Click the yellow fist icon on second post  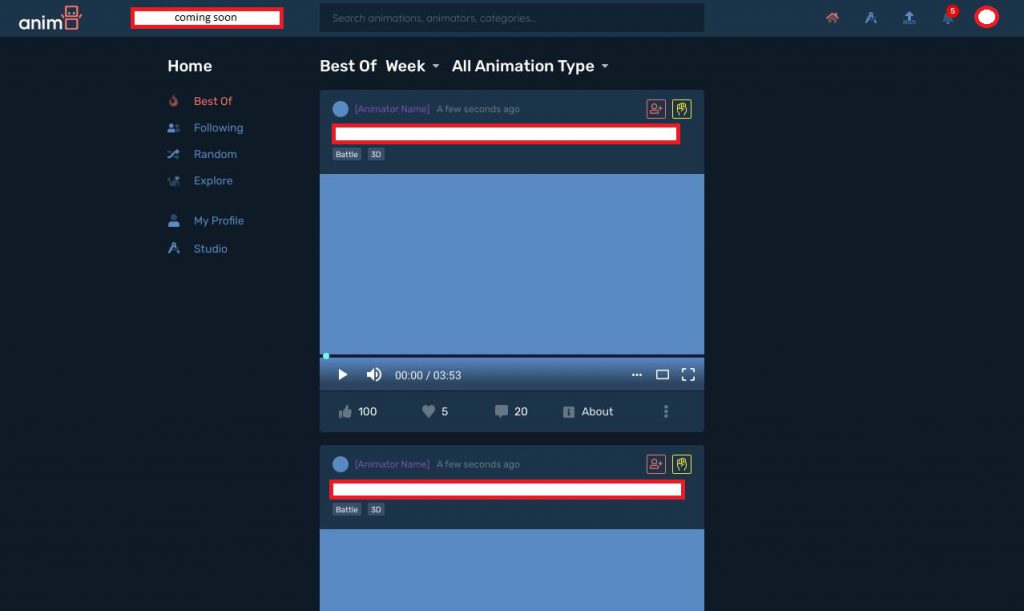click(x=681, y=464)
